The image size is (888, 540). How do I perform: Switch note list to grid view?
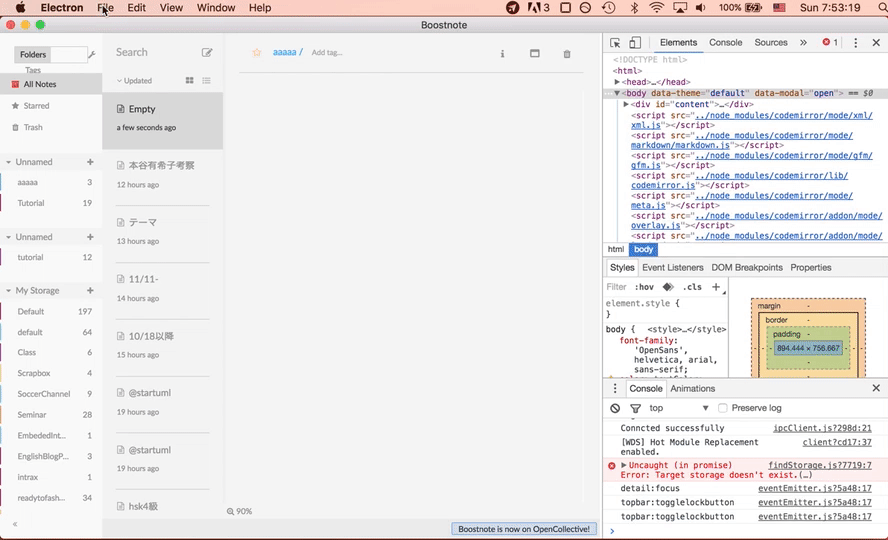point(190,80)
